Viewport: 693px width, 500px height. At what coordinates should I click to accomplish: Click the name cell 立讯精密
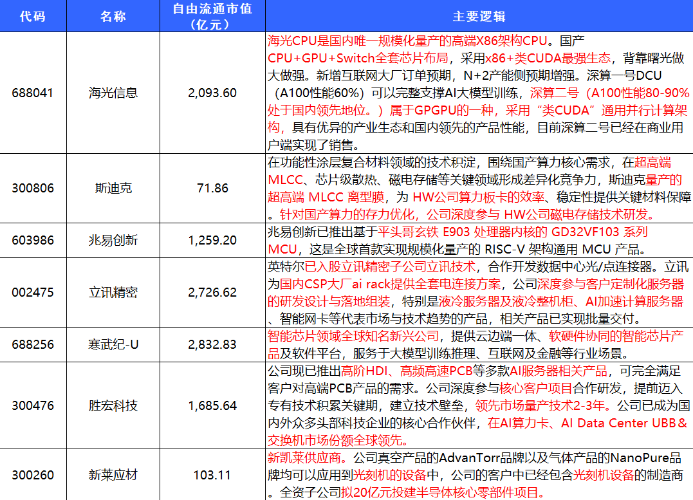click(113, 293)
